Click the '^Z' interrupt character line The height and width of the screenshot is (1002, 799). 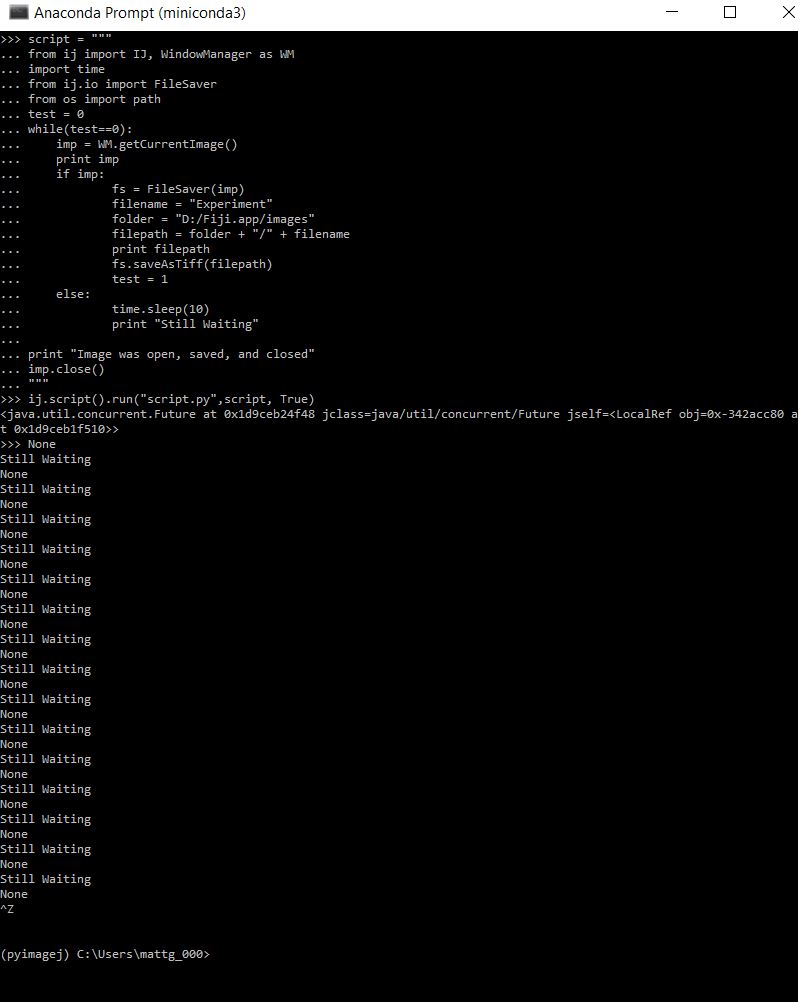point(8,908)
